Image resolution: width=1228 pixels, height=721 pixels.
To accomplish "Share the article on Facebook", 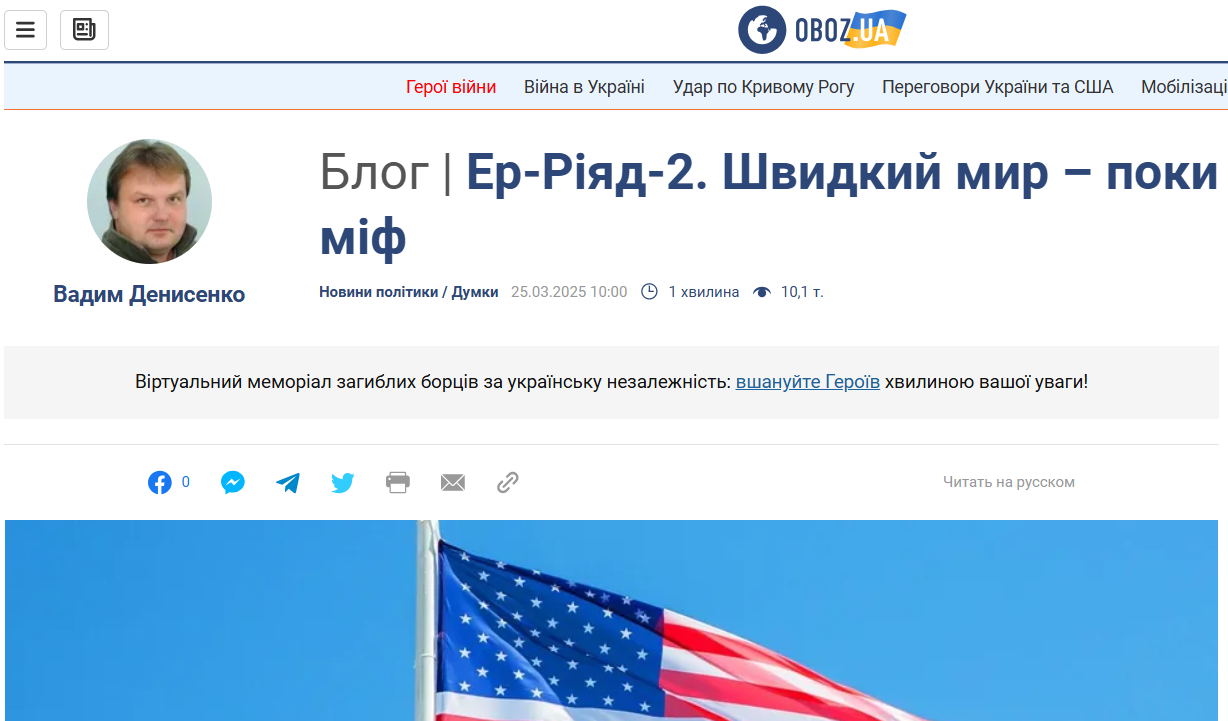I will tap(160, 483).
